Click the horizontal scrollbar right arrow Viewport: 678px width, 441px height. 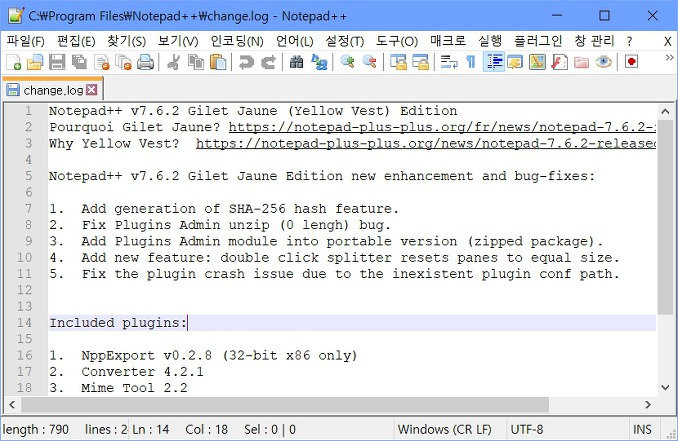pos(648,405)
